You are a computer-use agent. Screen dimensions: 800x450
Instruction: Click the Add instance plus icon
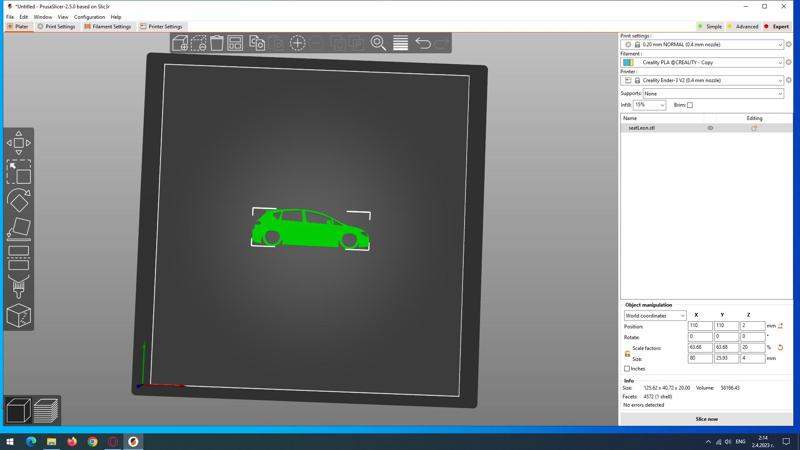(297, 43)
